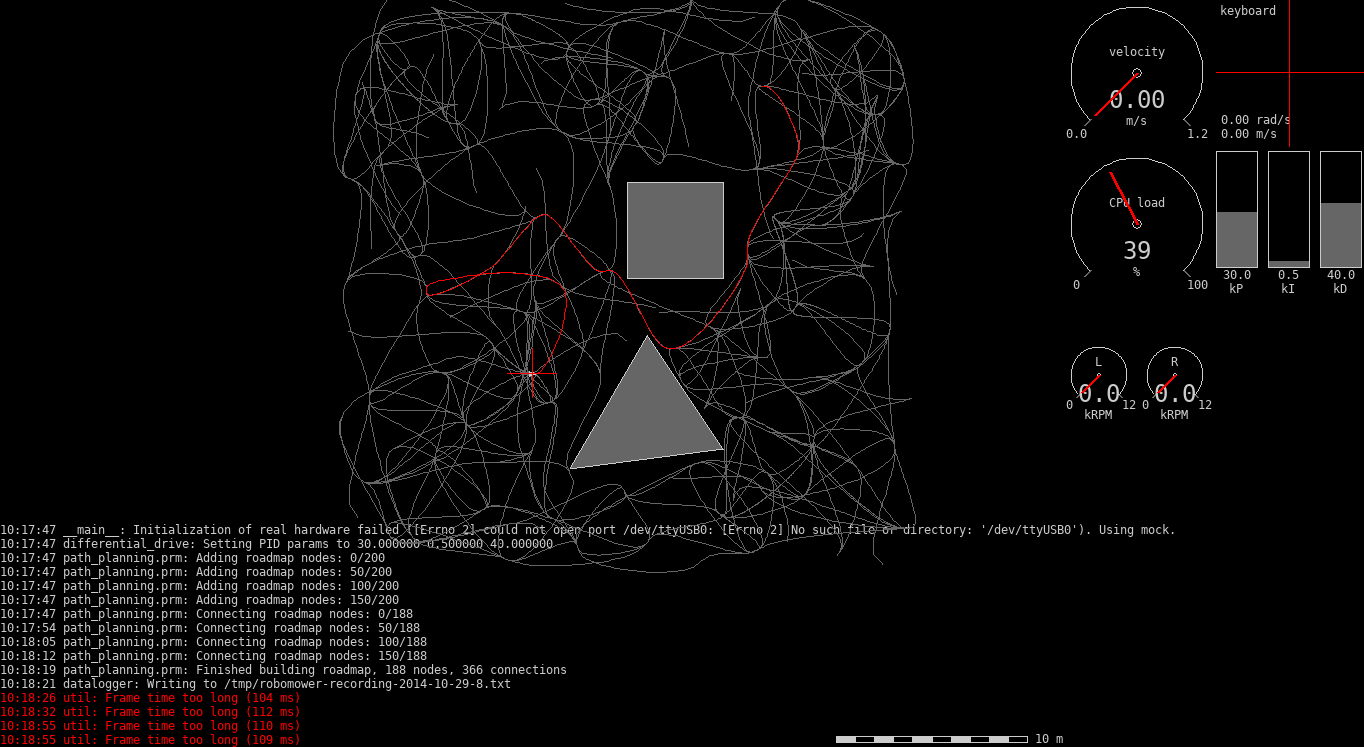Click 'Connecting roadmap nodes: 150/188' log line
This screenshot has height=747, width=1364.
point(213,656)
